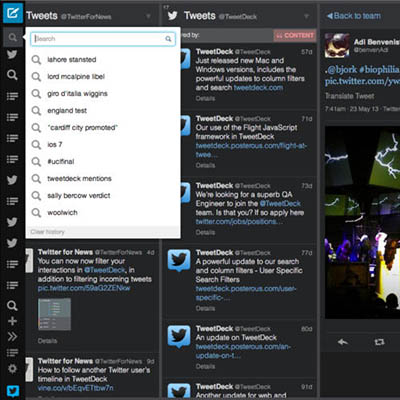Open TweetDeck column options dropdown arrow
Screen dimensions: 400x400
[306, 16]
